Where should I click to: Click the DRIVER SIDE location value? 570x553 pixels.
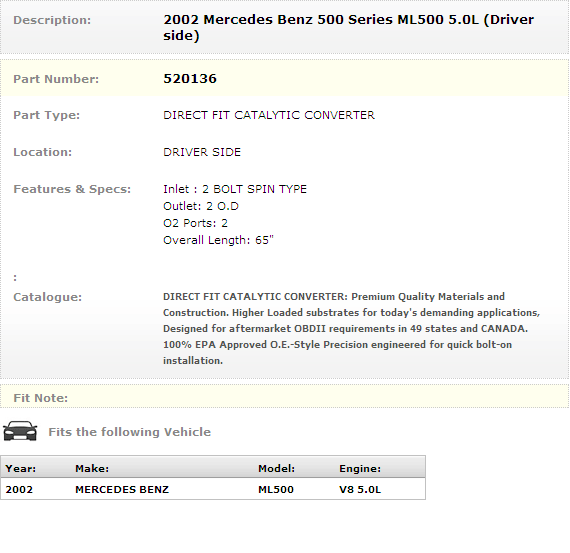(202, 152)
